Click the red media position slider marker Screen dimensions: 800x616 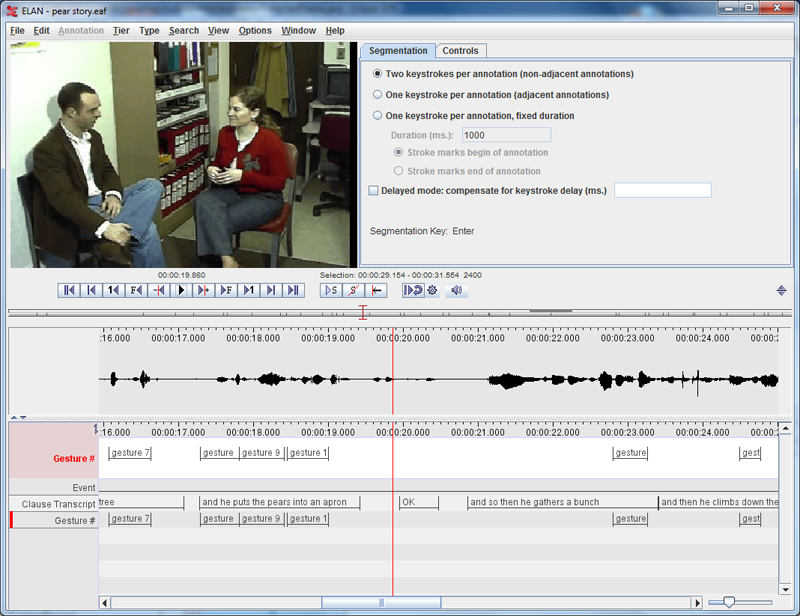tap(363, 312)
